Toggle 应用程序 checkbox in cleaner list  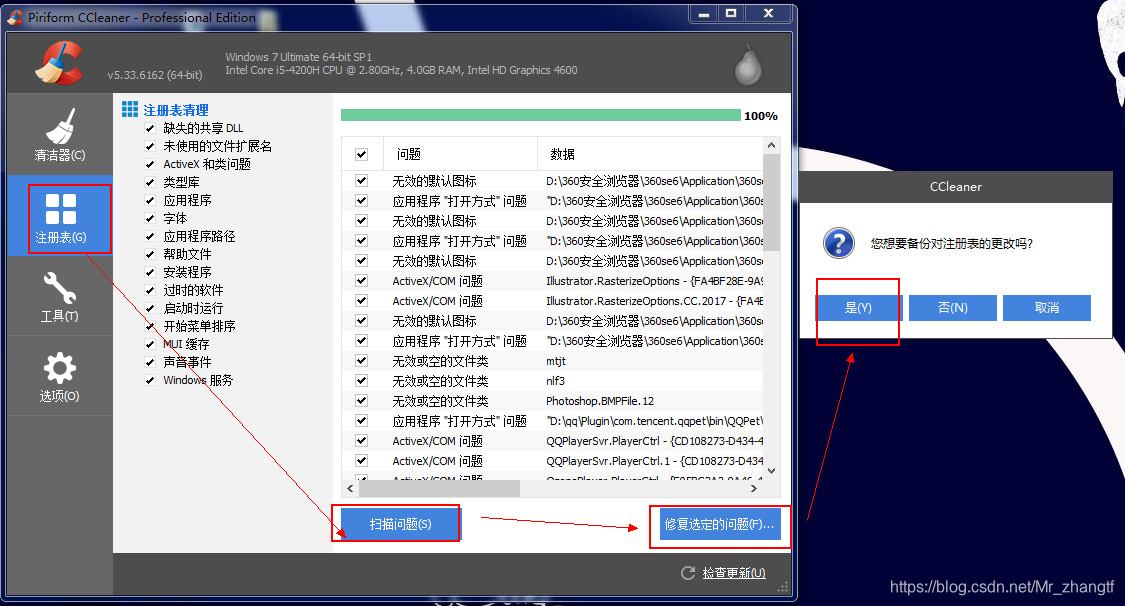pos(150,200)
